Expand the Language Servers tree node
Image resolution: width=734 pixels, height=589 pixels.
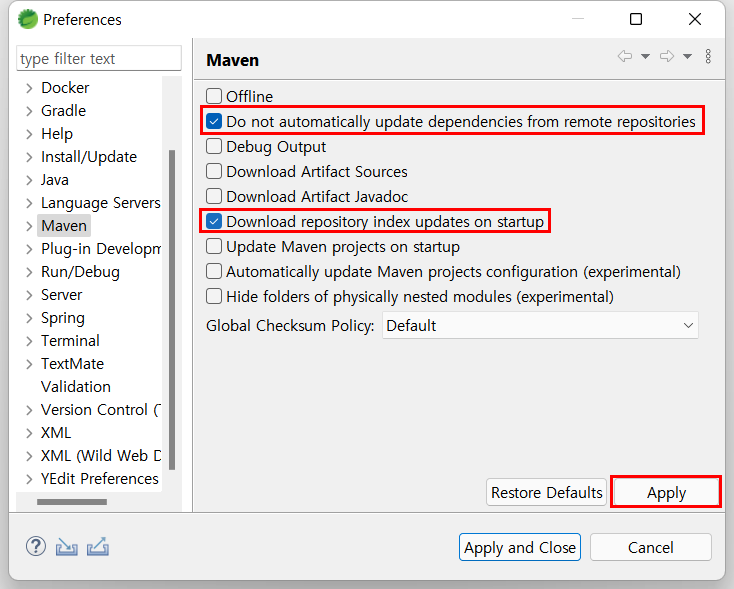pos(29,203)
